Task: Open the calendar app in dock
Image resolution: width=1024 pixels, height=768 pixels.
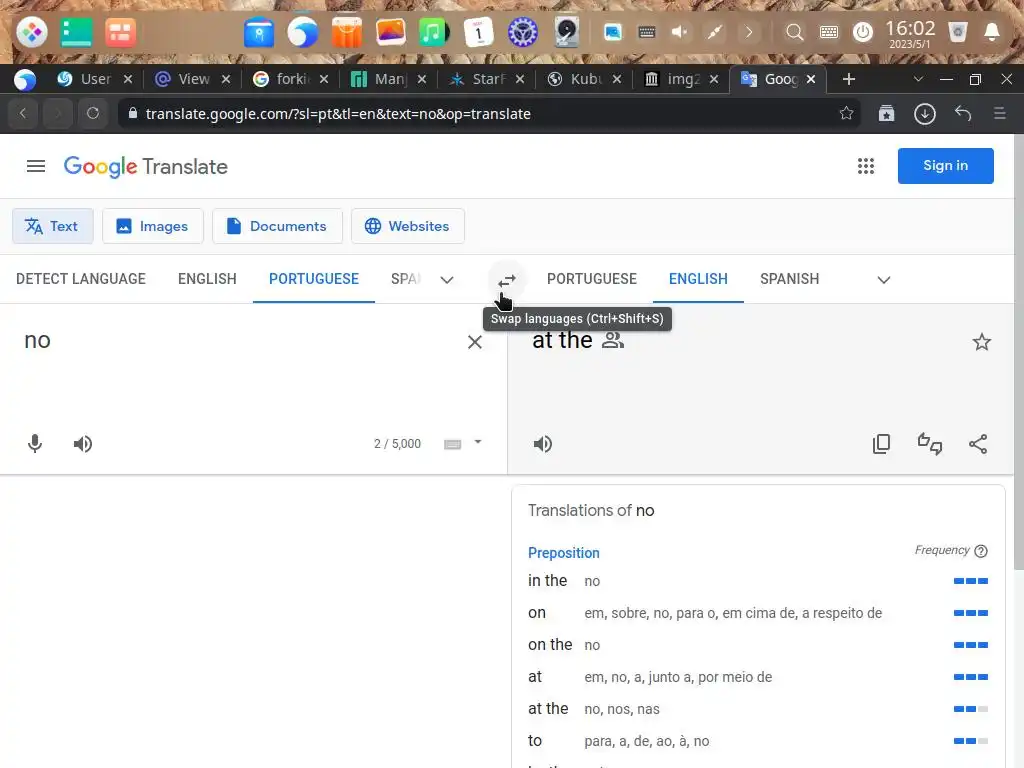Action: [x=478, y=32]
